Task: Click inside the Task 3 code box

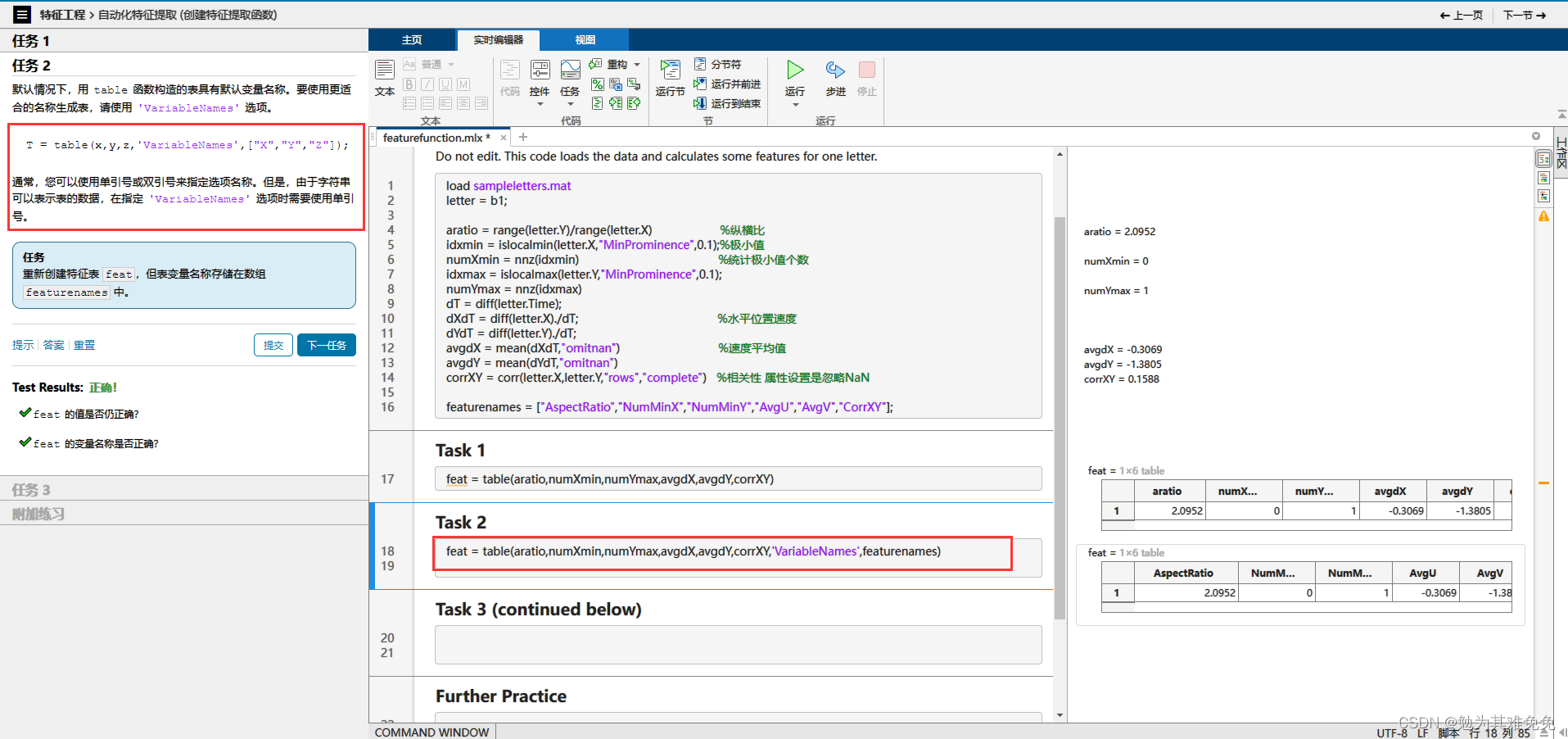Action: [x=738, y=645]
